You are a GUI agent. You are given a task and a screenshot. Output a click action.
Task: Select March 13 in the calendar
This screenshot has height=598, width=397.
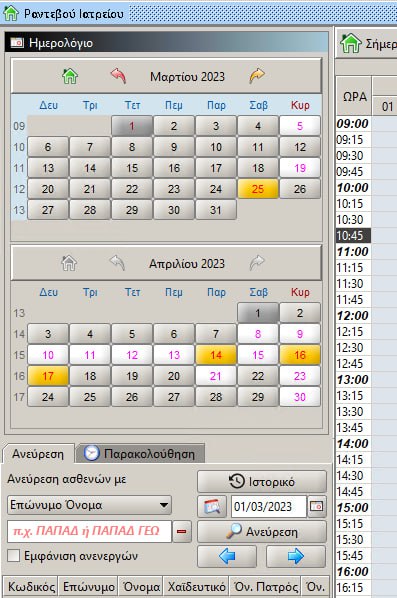point(48,168)
